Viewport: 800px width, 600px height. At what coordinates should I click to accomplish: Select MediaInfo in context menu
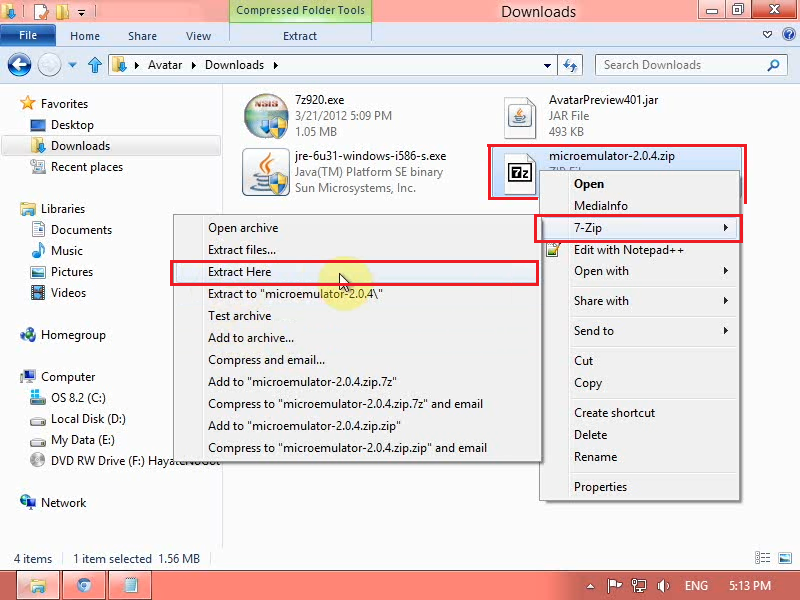640,206
